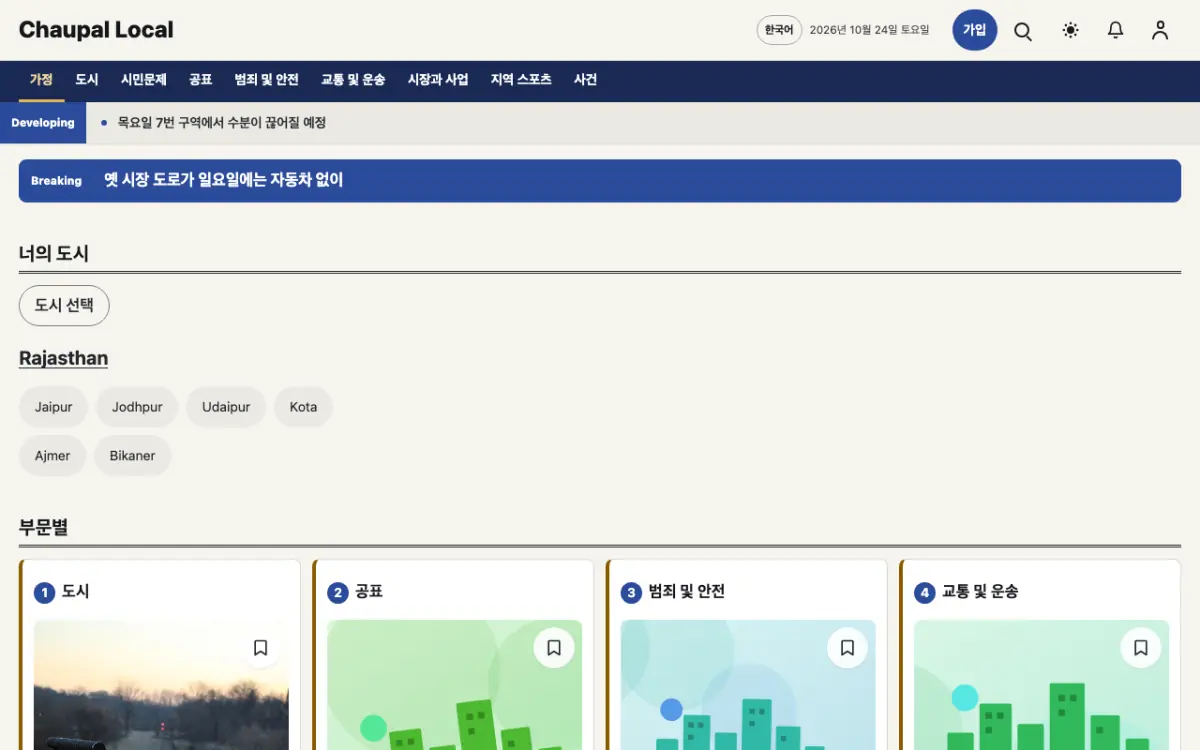Read the developing story about 7번 구역
Image resolution: width=1200 pixels, height=750 pixels.
(222, 123)
